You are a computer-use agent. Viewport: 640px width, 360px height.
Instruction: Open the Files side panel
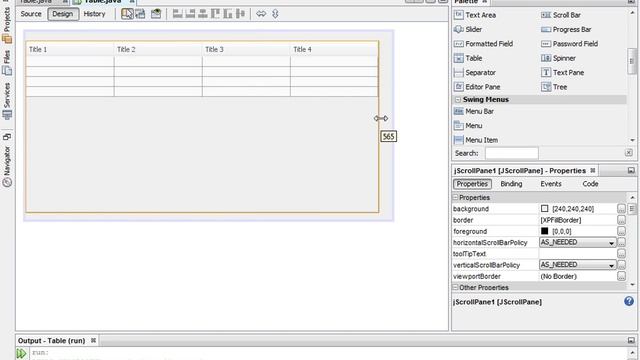(x=7, y=62)
